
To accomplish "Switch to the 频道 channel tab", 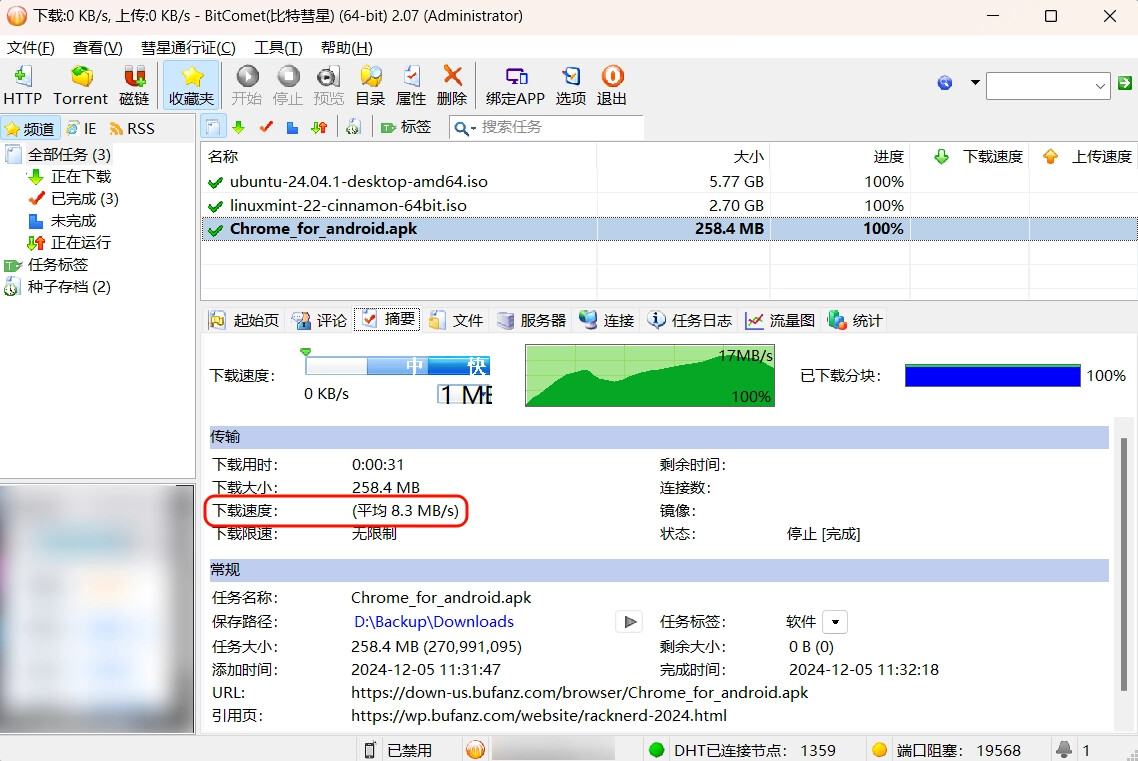I will pos(30,128).
